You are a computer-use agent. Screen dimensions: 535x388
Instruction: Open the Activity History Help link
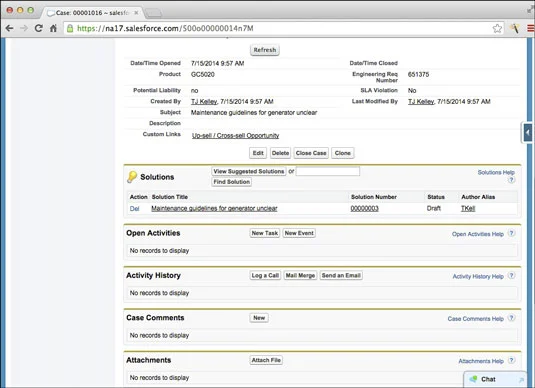click(478, 276)
